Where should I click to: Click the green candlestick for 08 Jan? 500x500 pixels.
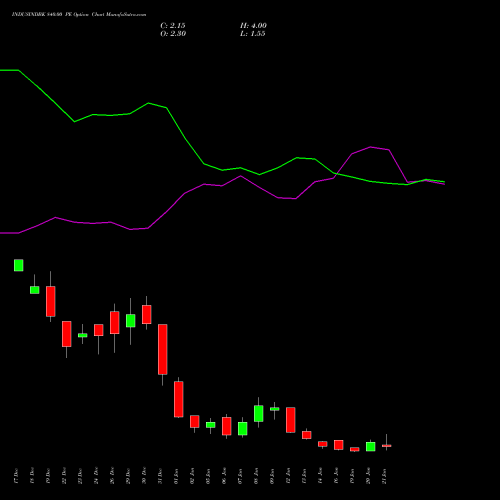[x=259, y=413]
